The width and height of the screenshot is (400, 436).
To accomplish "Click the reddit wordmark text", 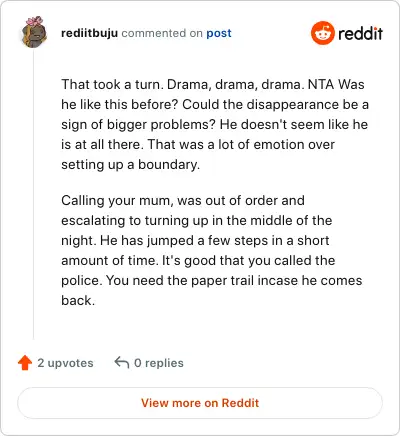I will tap(360, 34).
